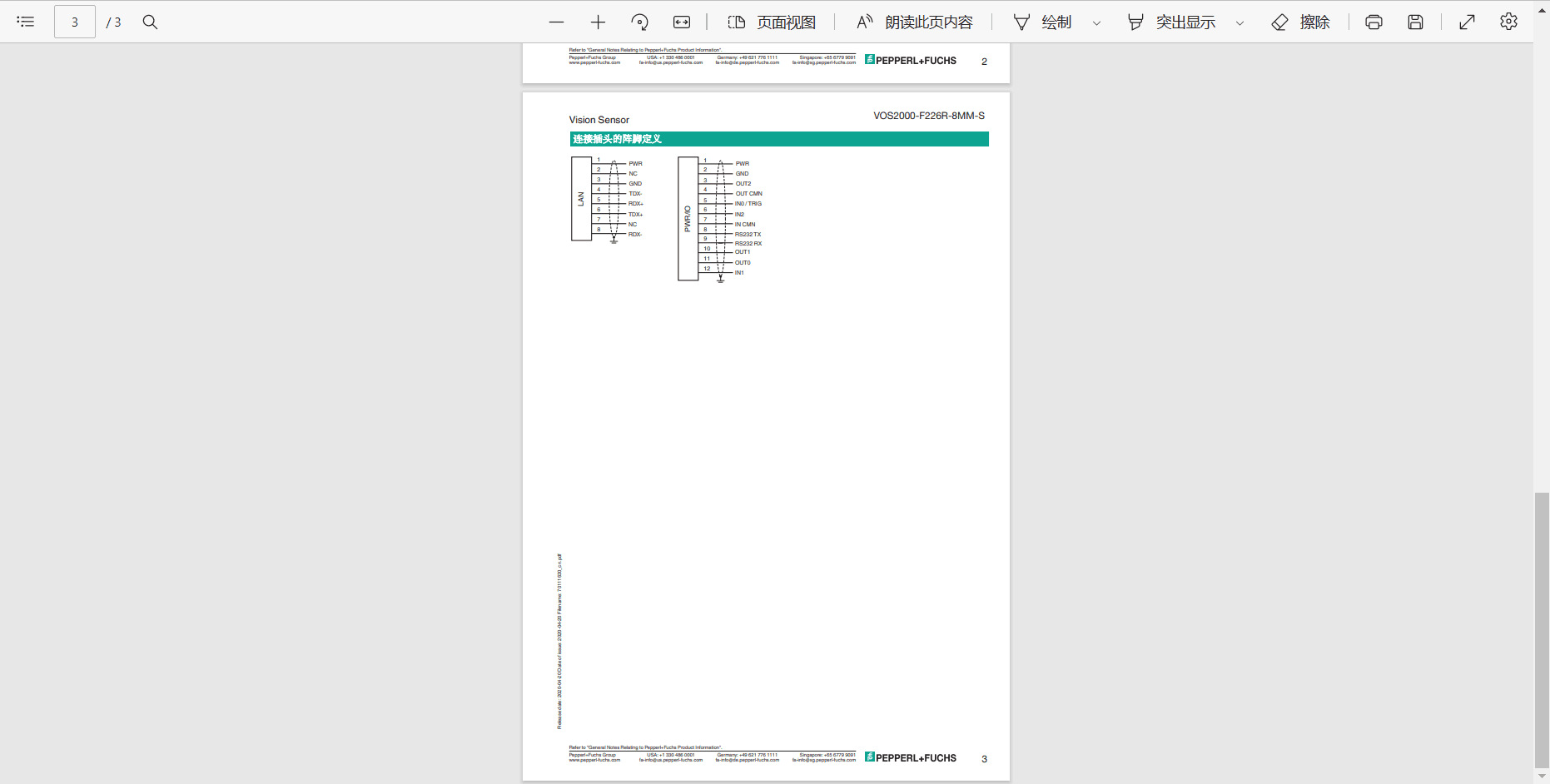
Task: Start 朗读此页内容 read aloud
Action: (915, 22)
